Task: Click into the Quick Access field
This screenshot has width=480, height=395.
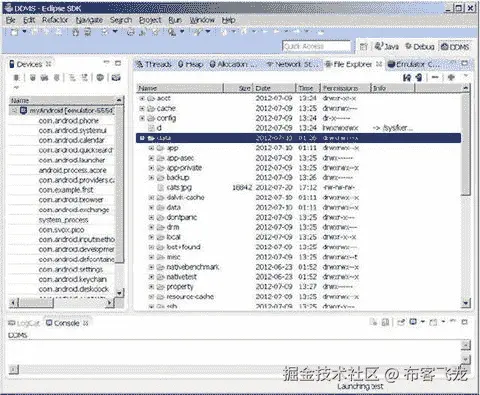Action: coord(316,46)
